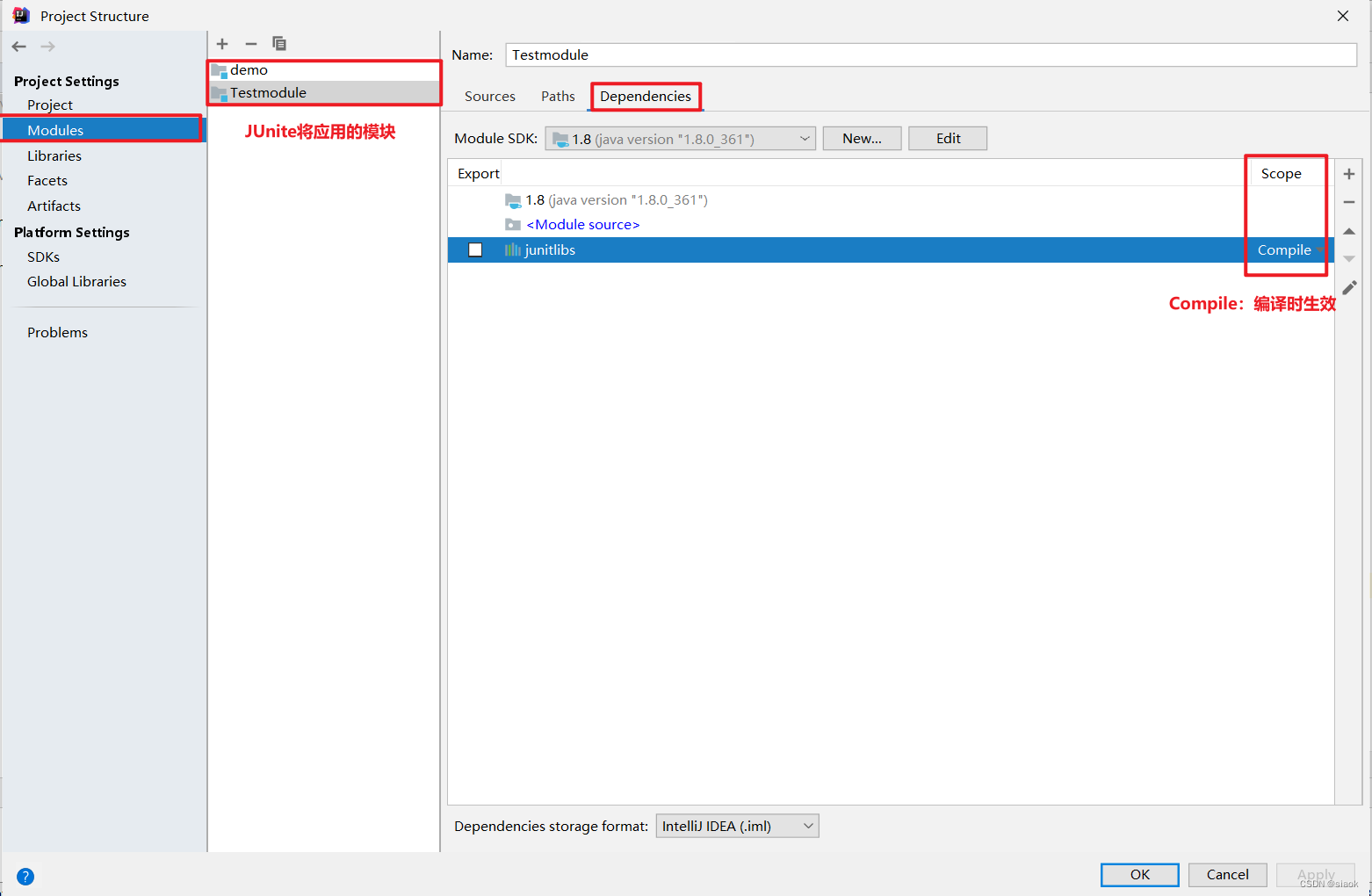1372x896 pixels.
Task: Move the dependency up with the up arrow
Action: pyautogui.click(x=1349, y=231)
